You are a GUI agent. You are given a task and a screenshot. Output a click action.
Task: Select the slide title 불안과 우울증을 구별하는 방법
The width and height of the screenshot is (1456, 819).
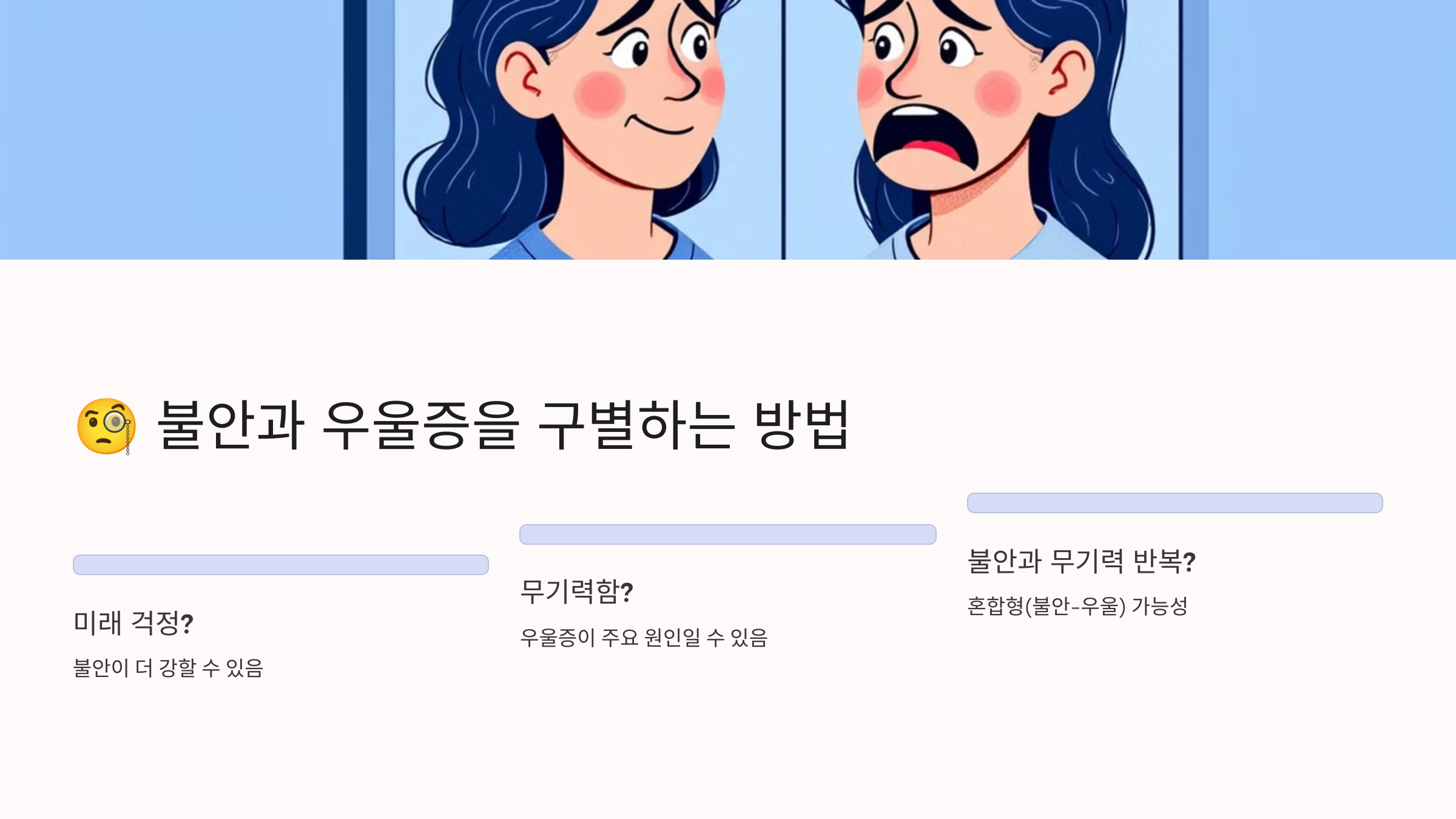[x=503, y=425]
